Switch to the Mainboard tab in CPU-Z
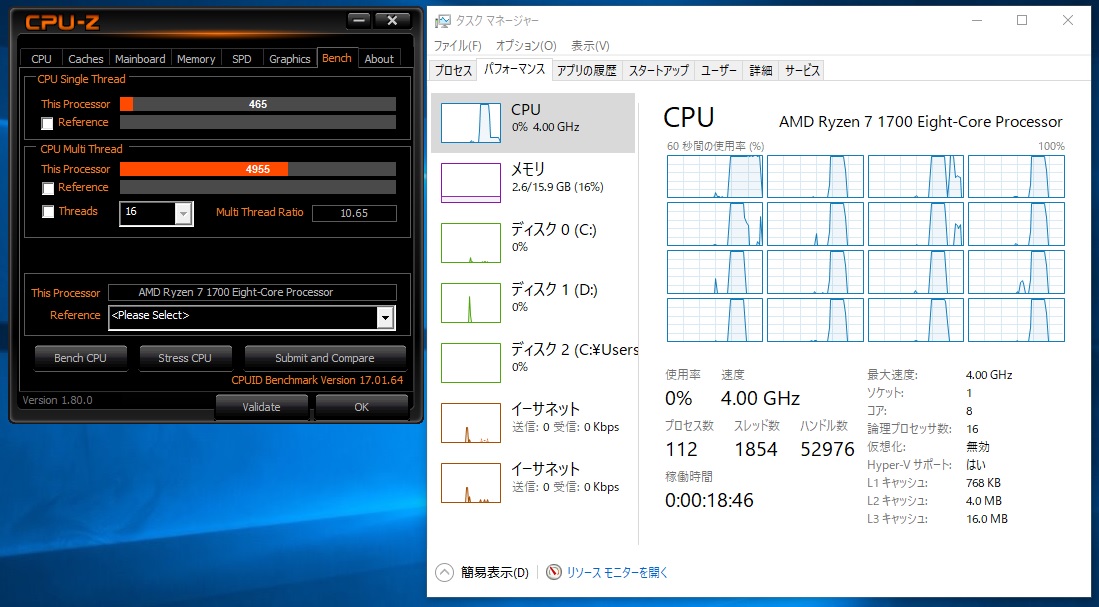1099x607 pixels. tap(140, 59)
